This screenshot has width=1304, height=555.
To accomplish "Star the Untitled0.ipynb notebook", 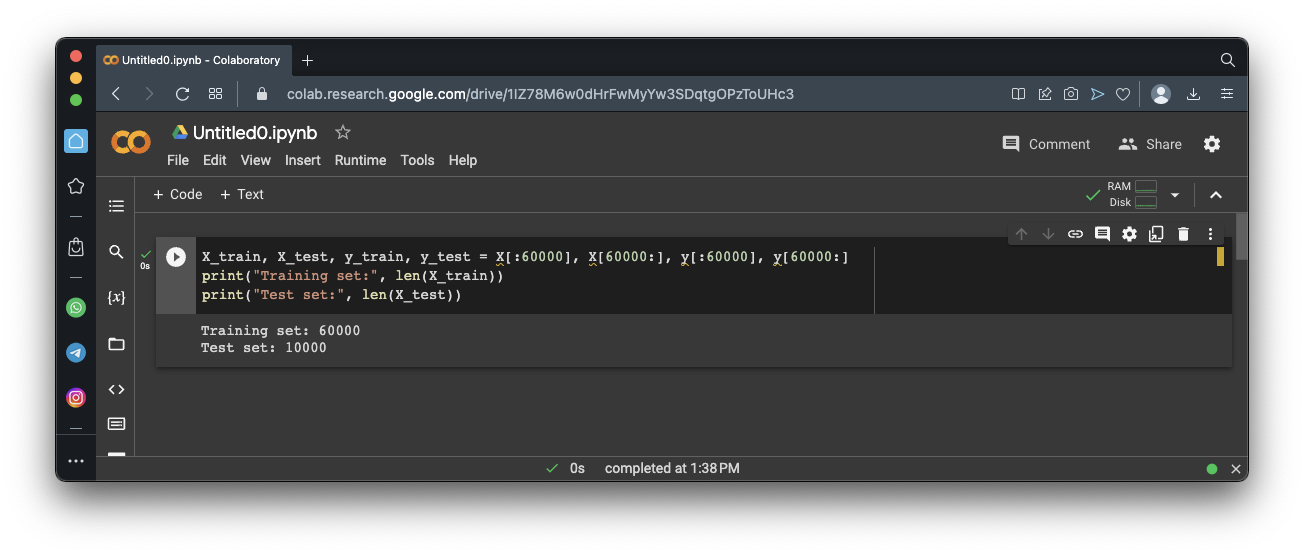I will 343,132.
